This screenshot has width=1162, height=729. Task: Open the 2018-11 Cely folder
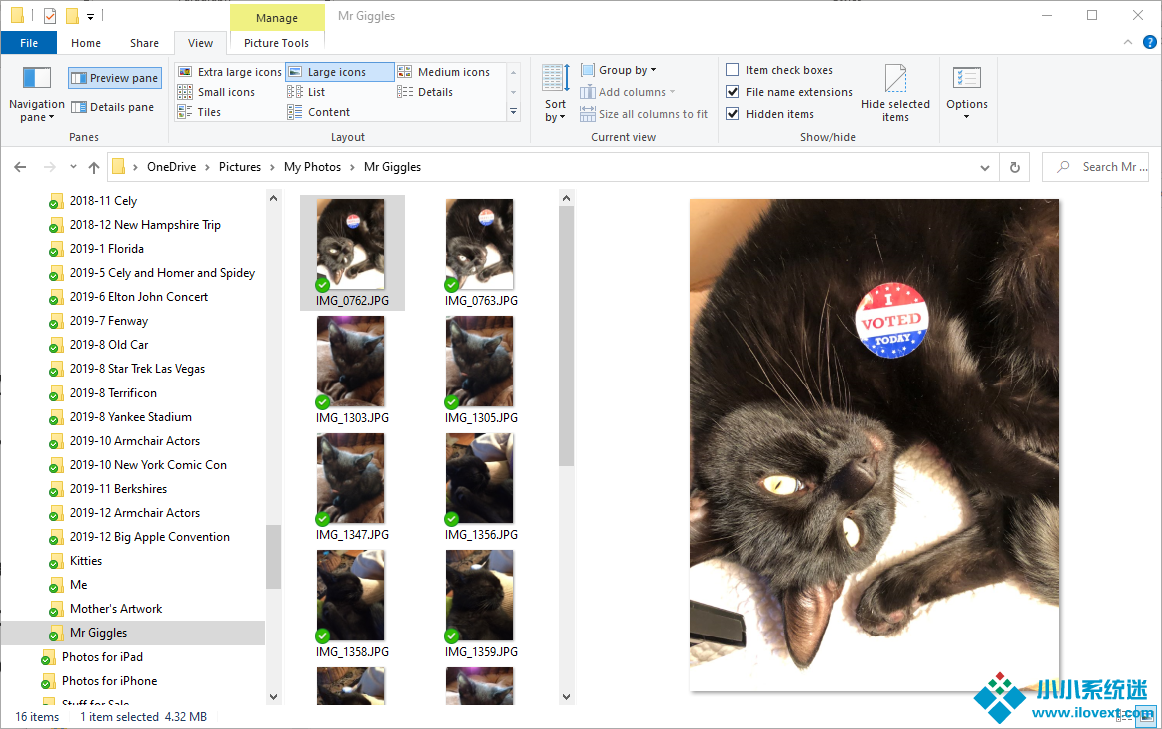click(x=103, y=201)
